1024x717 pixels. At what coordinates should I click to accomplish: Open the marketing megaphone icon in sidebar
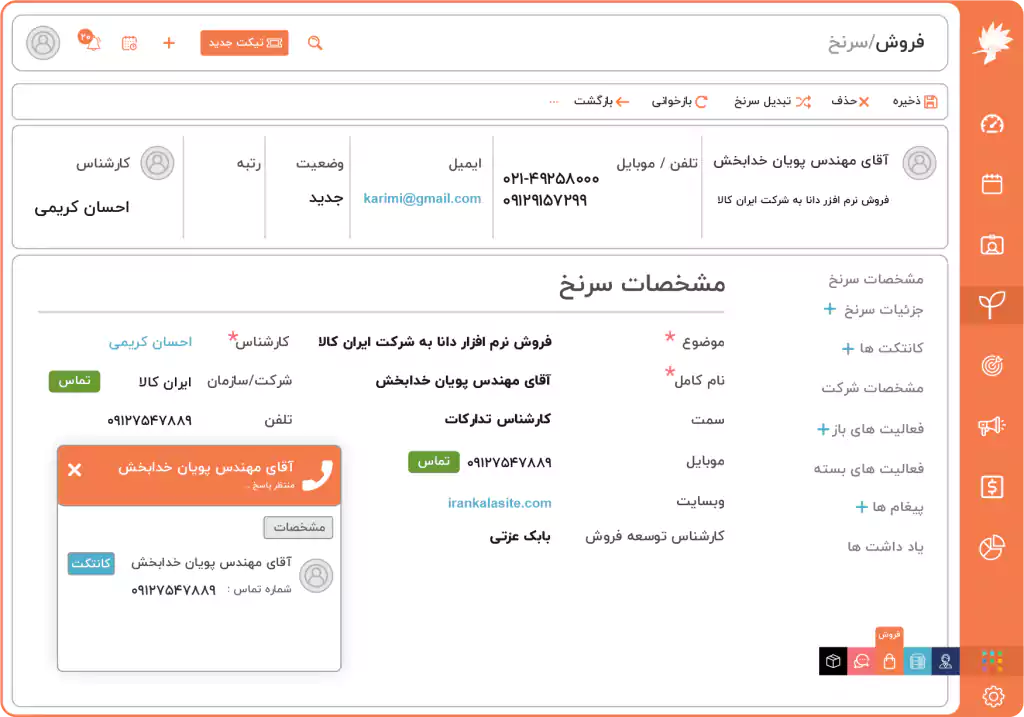992,425
